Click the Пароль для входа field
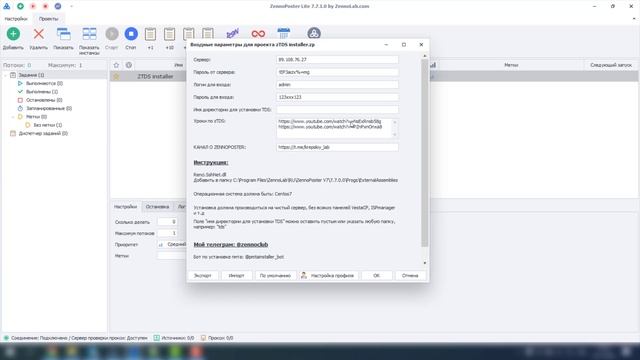Image resolution: width=640 pixels, height=360 pixels. (x=337, y=97)
